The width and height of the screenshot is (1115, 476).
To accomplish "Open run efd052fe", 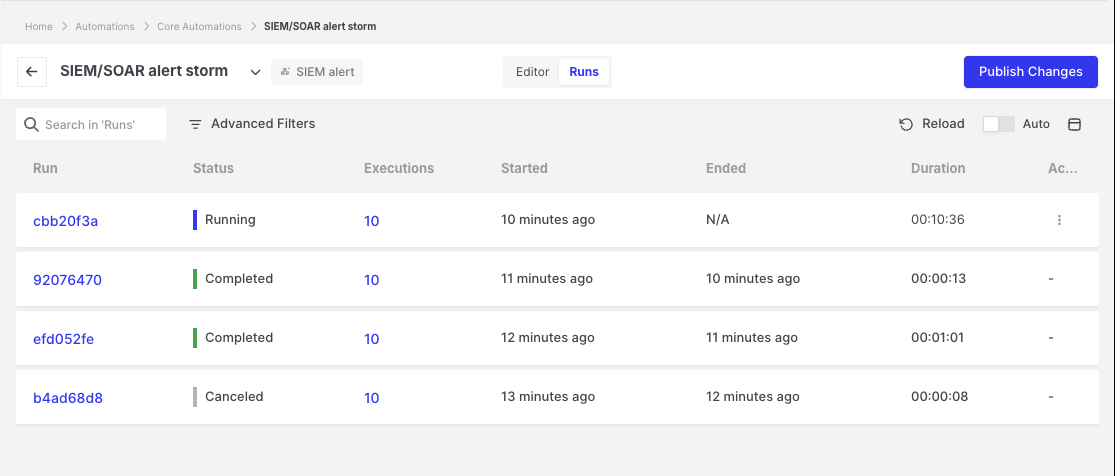I will (63, 339).
